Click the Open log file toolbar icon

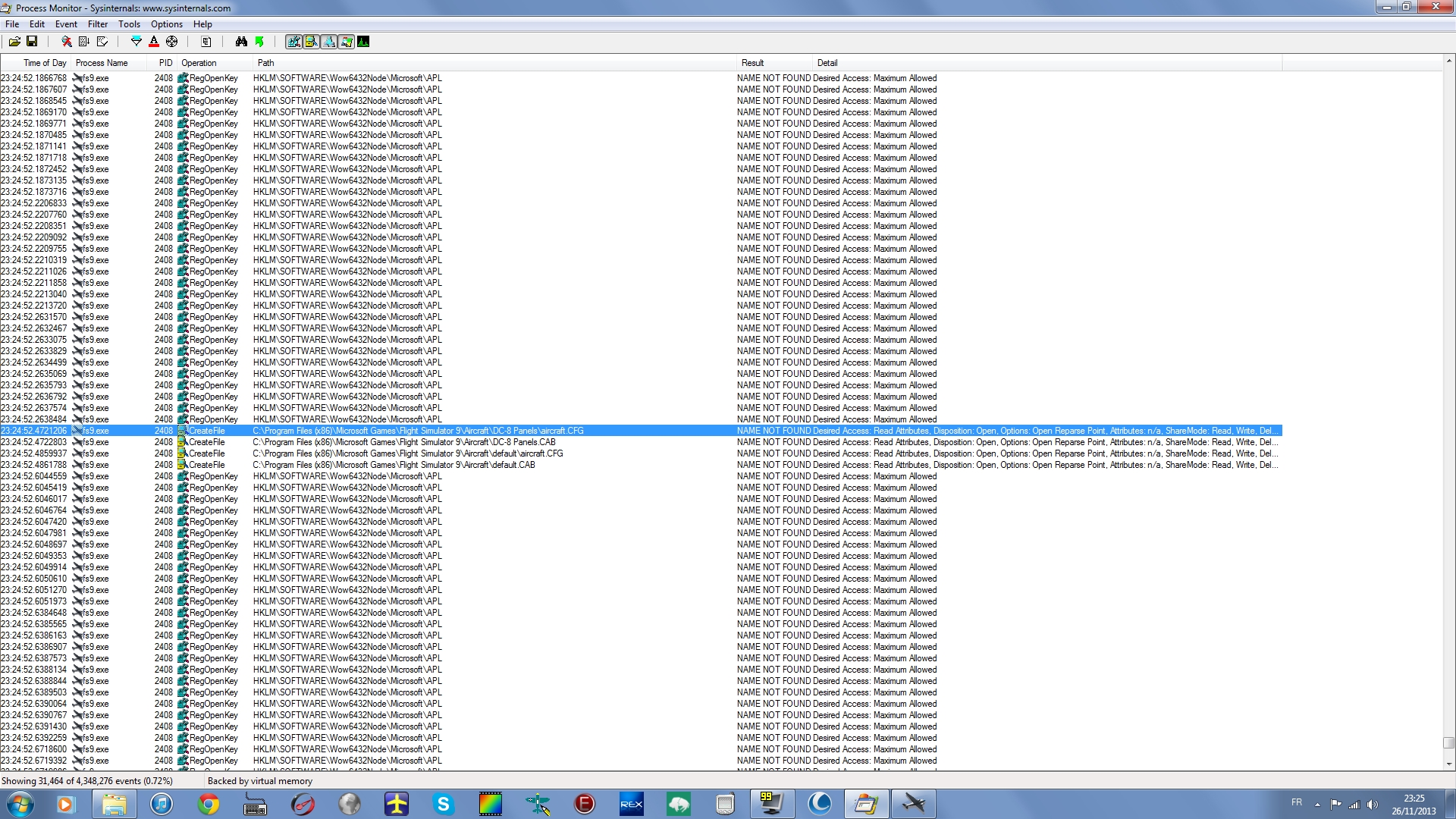(14, 42)
